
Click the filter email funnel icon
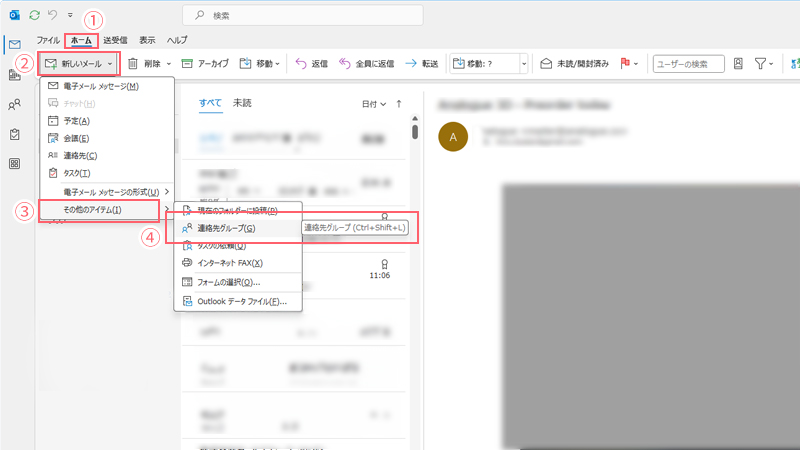[760, 63]
